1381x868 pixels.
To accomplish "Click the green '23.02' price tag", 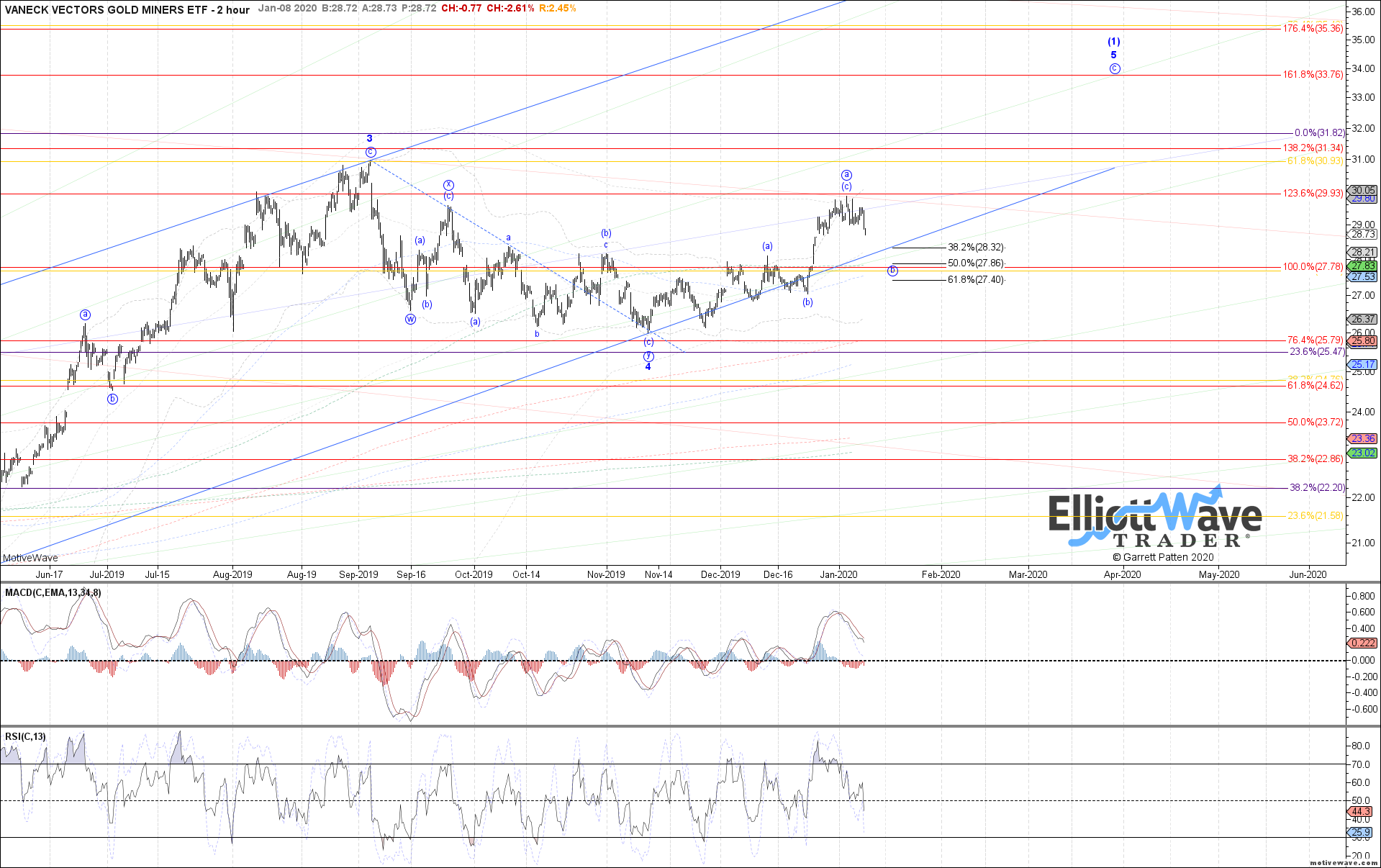I will point(1363,453).
